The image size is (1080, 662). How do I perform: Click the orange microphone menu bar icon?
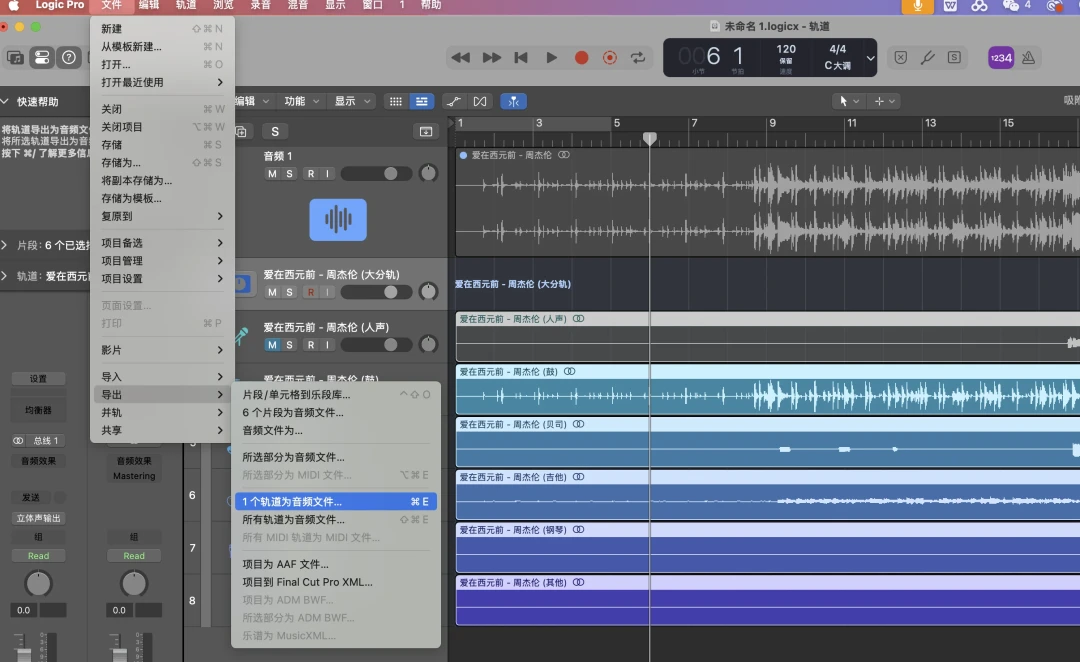917,6
